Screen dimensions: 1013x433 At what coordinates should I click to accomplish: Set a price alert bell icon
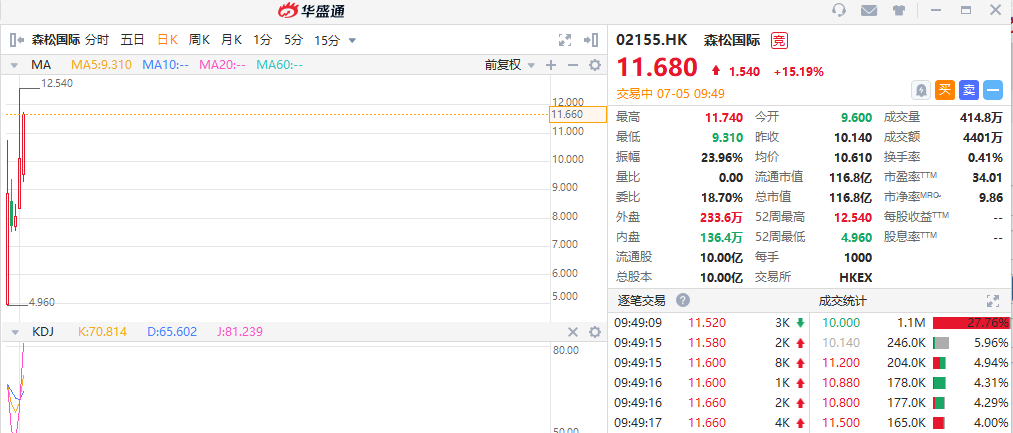[921, 90]
